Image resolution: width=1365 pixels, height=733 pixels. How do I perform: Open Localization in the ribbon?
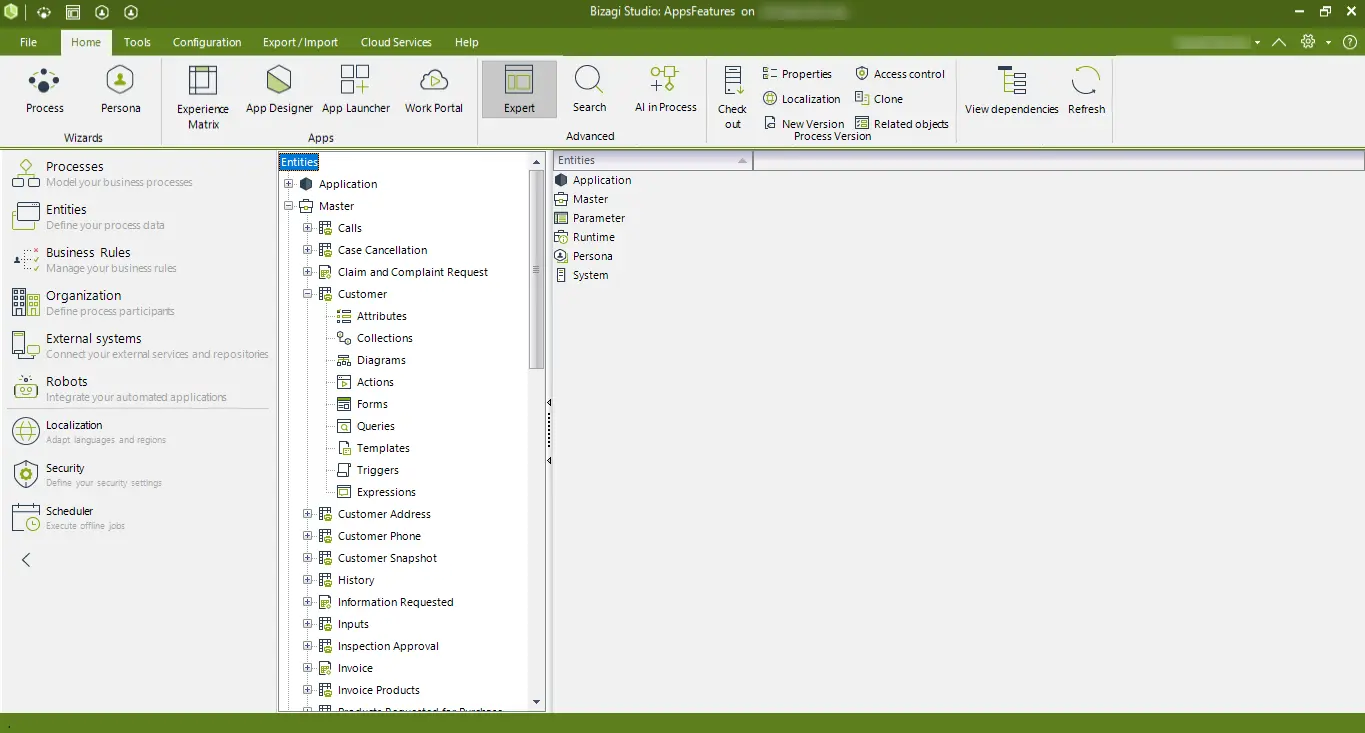[x=801, y=99]
